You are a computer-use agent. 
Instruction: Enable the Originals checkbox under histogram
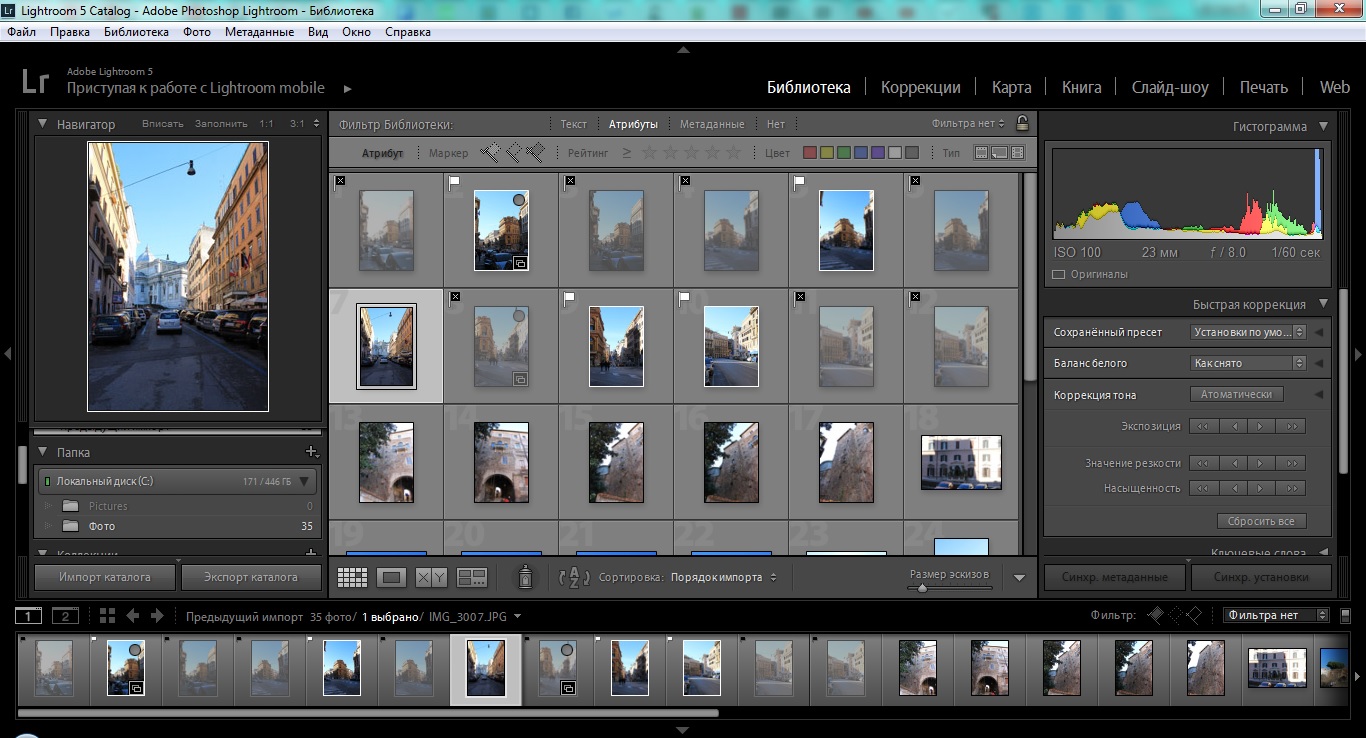[x=1059, y=274]
